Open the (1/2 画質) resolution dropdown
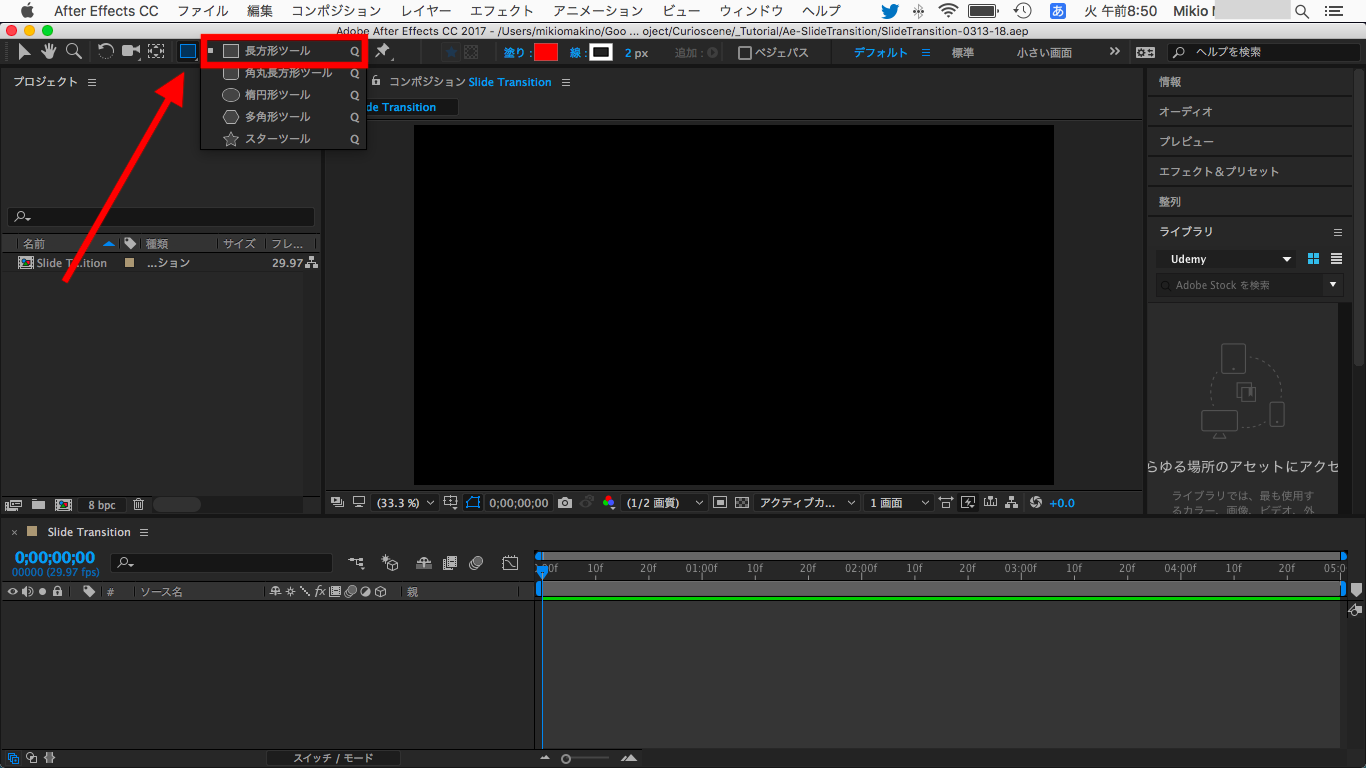This screenshot has height=768, width=1366. pos(665,503)
